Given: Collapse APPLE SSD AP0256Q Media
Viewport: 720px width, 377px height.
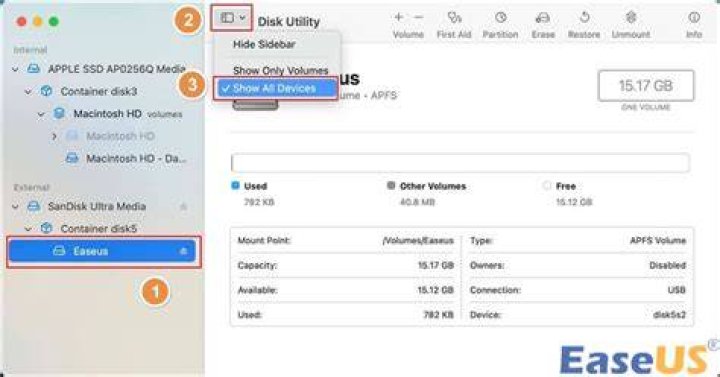Looking at the screenshot, I should pos(16,69).
